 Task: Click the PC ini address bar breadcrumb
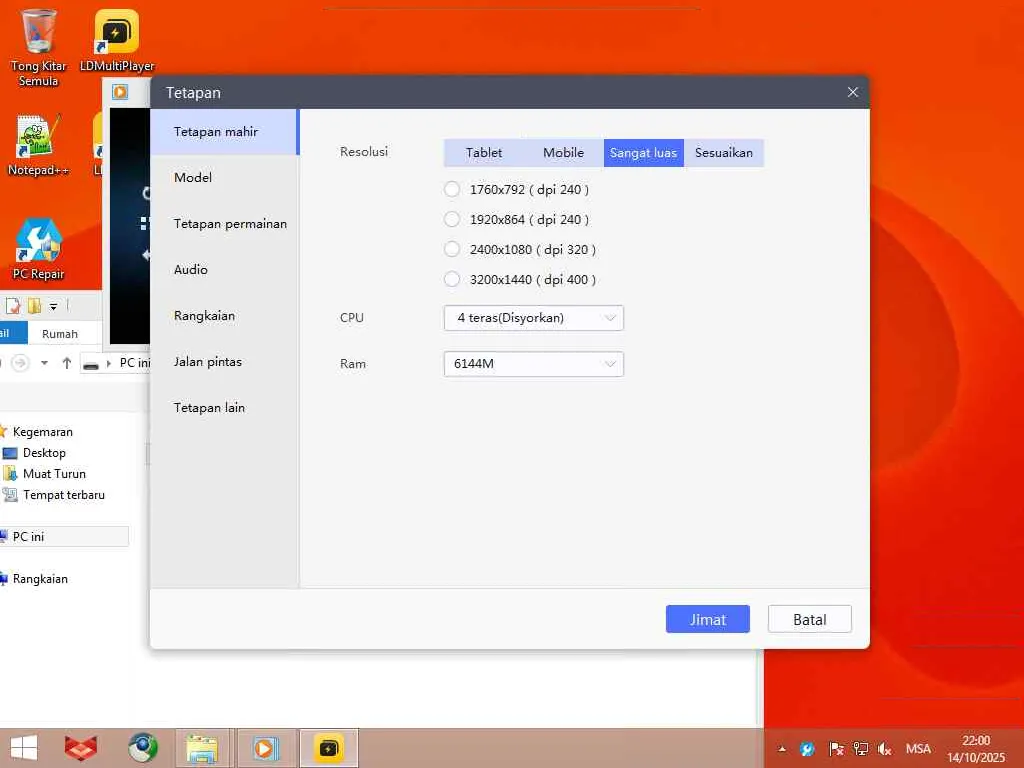click(x=135, y=362)
